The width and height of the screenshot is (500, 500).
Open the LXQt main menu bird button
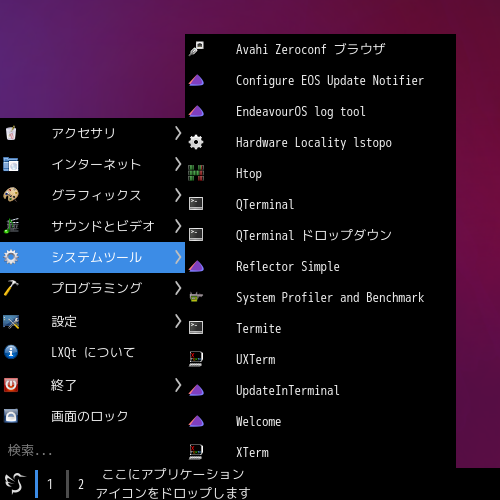(15, 483)
